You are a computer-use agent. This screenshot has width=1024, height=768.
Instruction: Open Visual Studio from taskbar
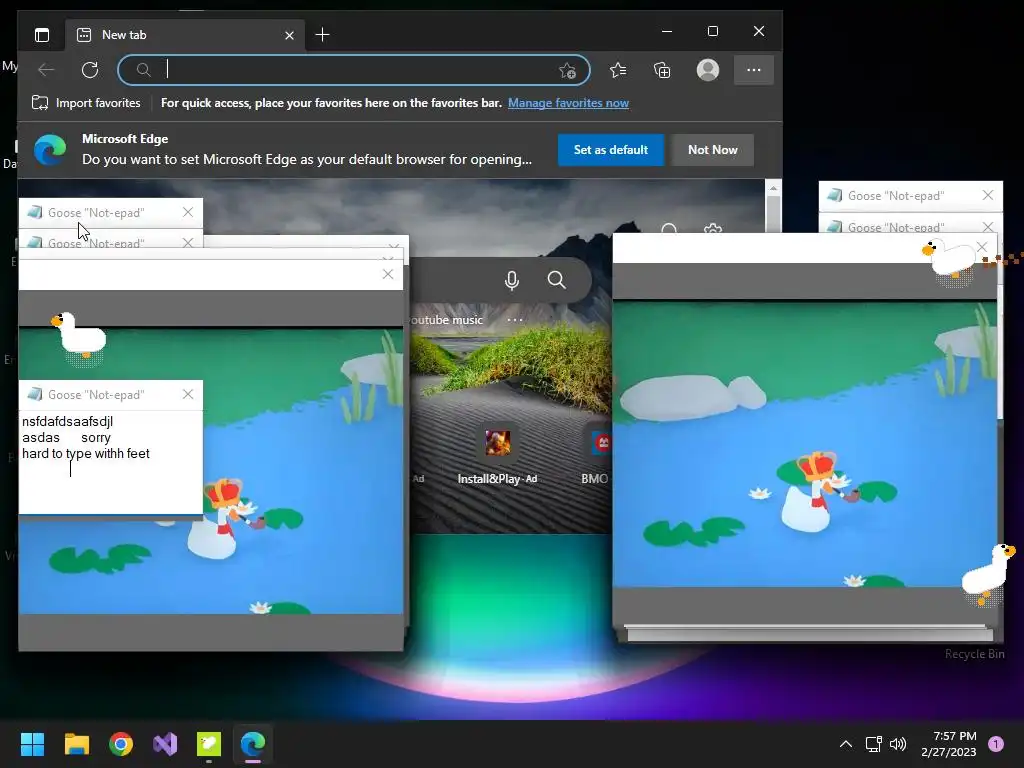pos(165,744)
